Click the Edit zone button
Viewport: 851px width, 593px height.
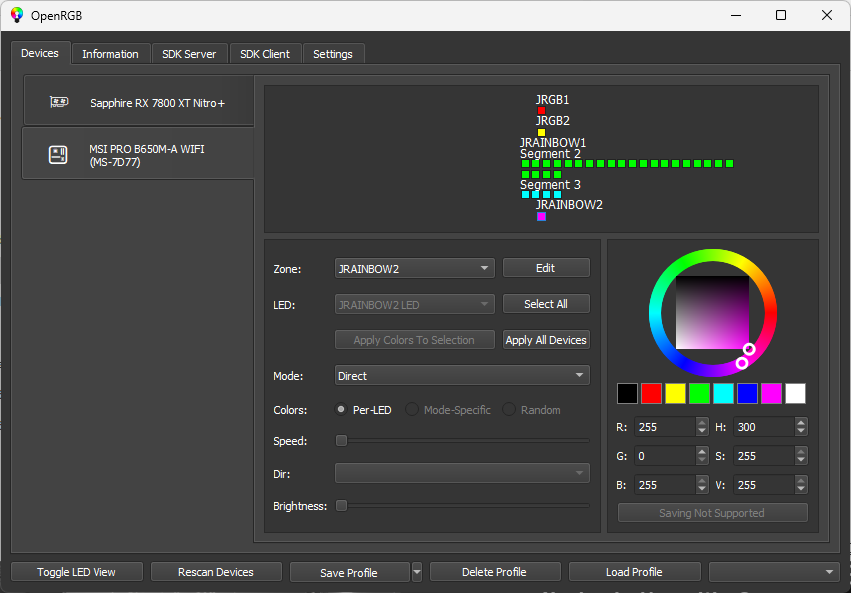coord(546,268)
